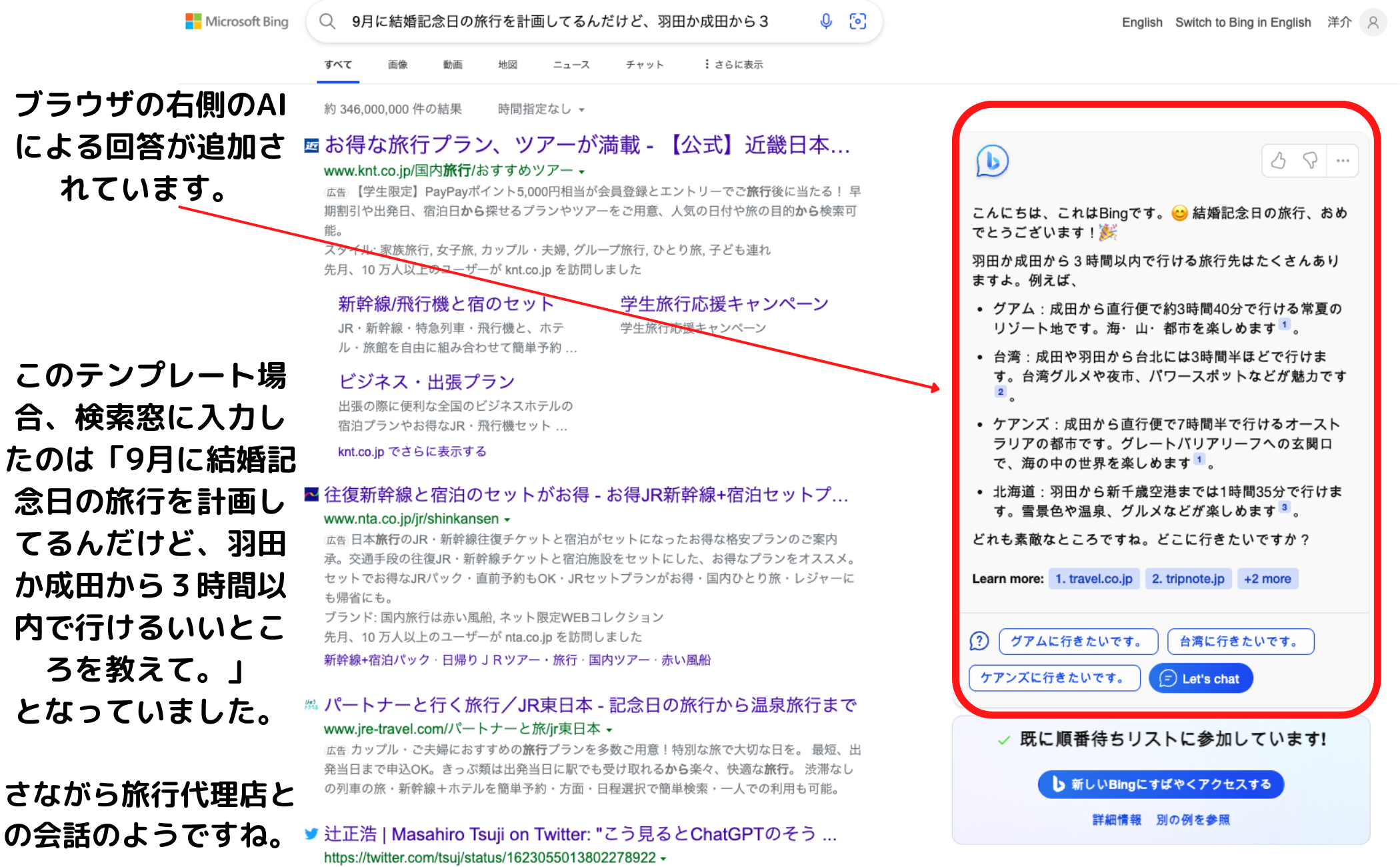Open more options ellipsis in chat panel

tap(1343, 161)
